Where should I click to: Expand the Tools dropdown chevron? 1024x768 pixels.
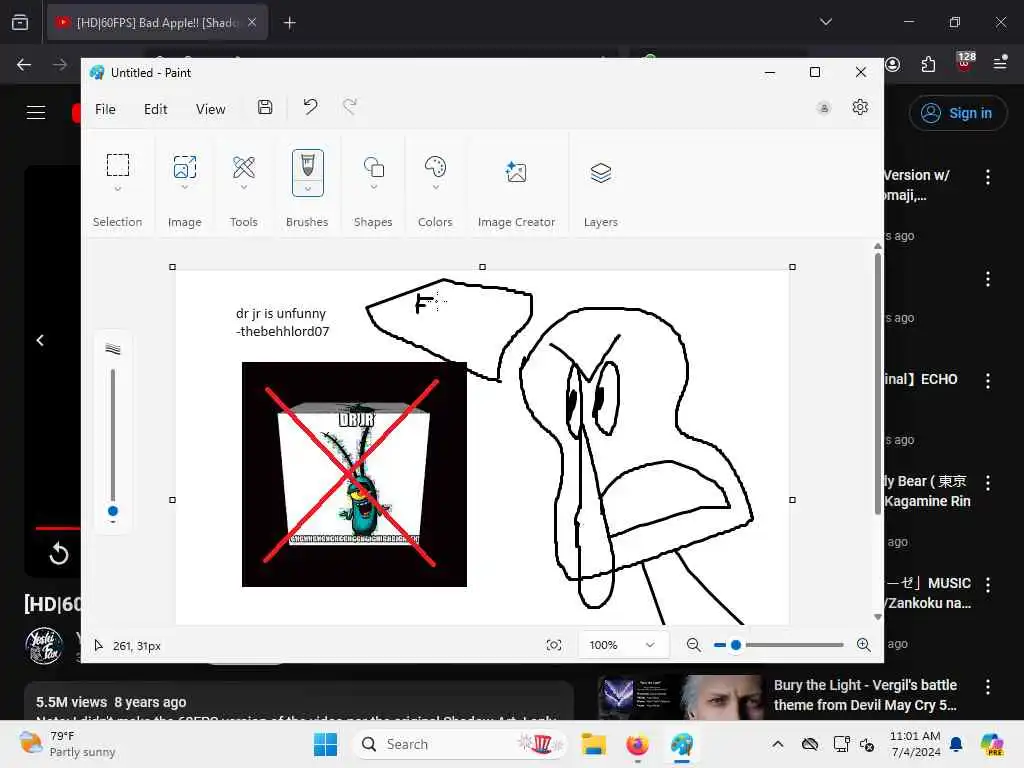coord(244,187)
